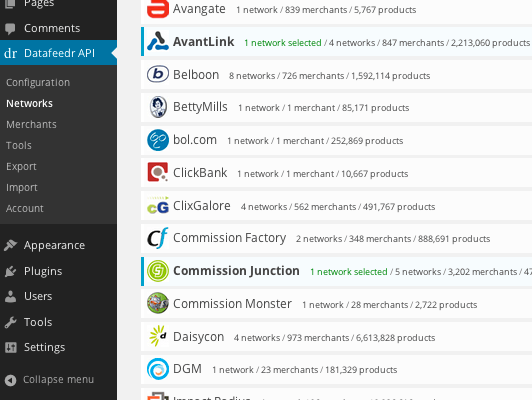Click '10,667 products' ClickBank stats
The width and height of the screenshot is (532, 400).
pos(375,174)
